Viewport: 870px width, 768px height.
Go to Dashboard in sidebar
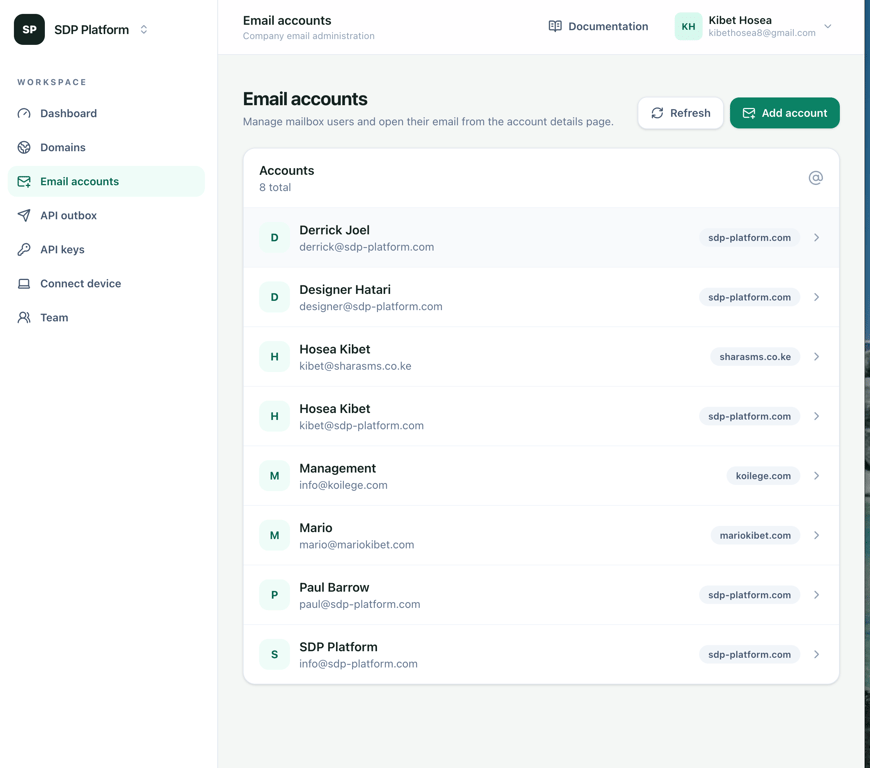click(x=106, y=113)
